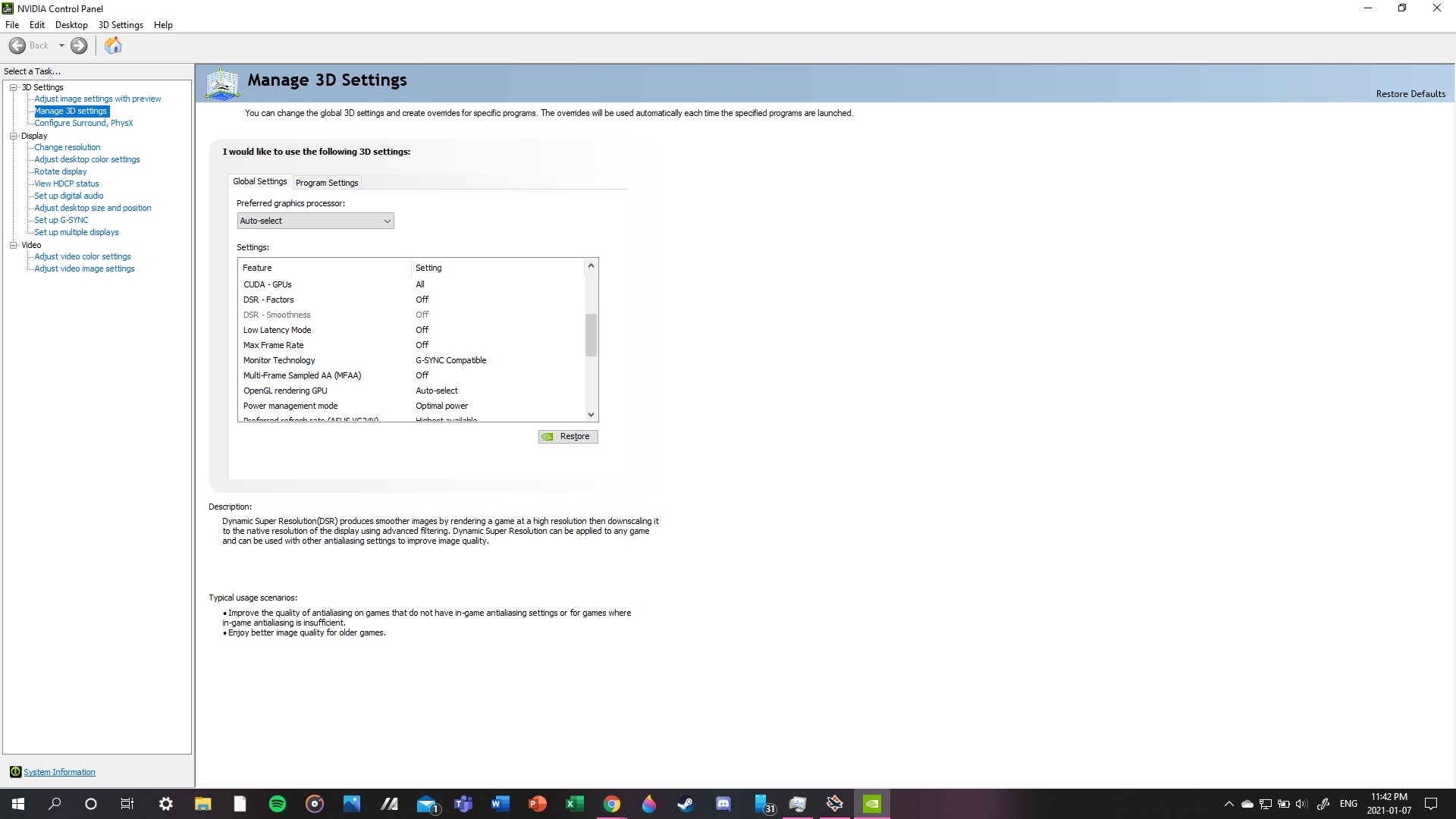
Task: Click the System Information link
Action: [59, 772]
